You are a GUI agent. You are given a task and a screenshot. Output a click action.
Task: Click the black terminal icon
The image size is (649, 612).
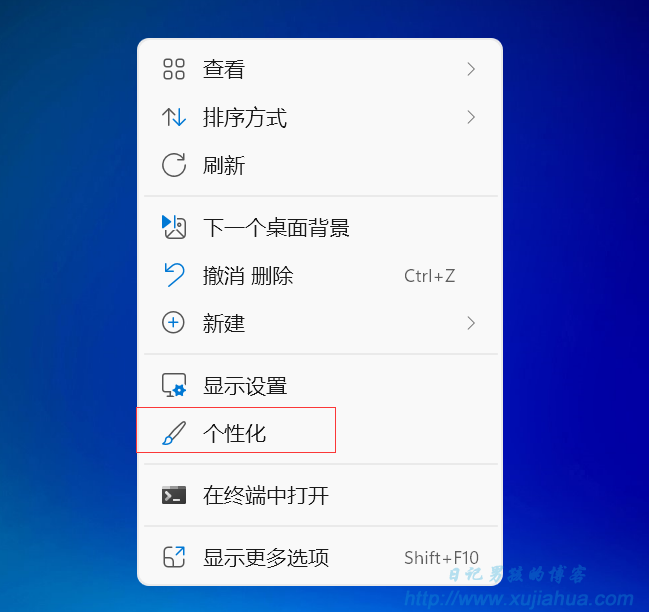[x=174, y=495]
